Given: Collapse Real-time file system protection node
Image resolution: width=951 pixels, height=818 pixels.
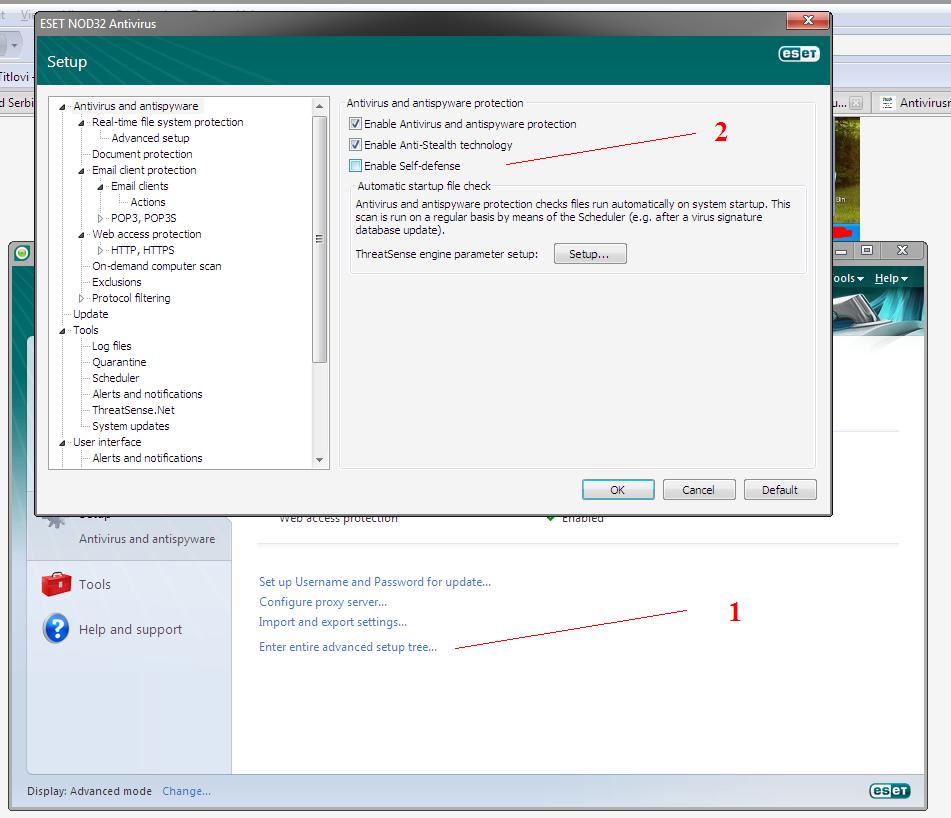Looking at the screenshot, I should pyautogui.click(x=81, y=122).
